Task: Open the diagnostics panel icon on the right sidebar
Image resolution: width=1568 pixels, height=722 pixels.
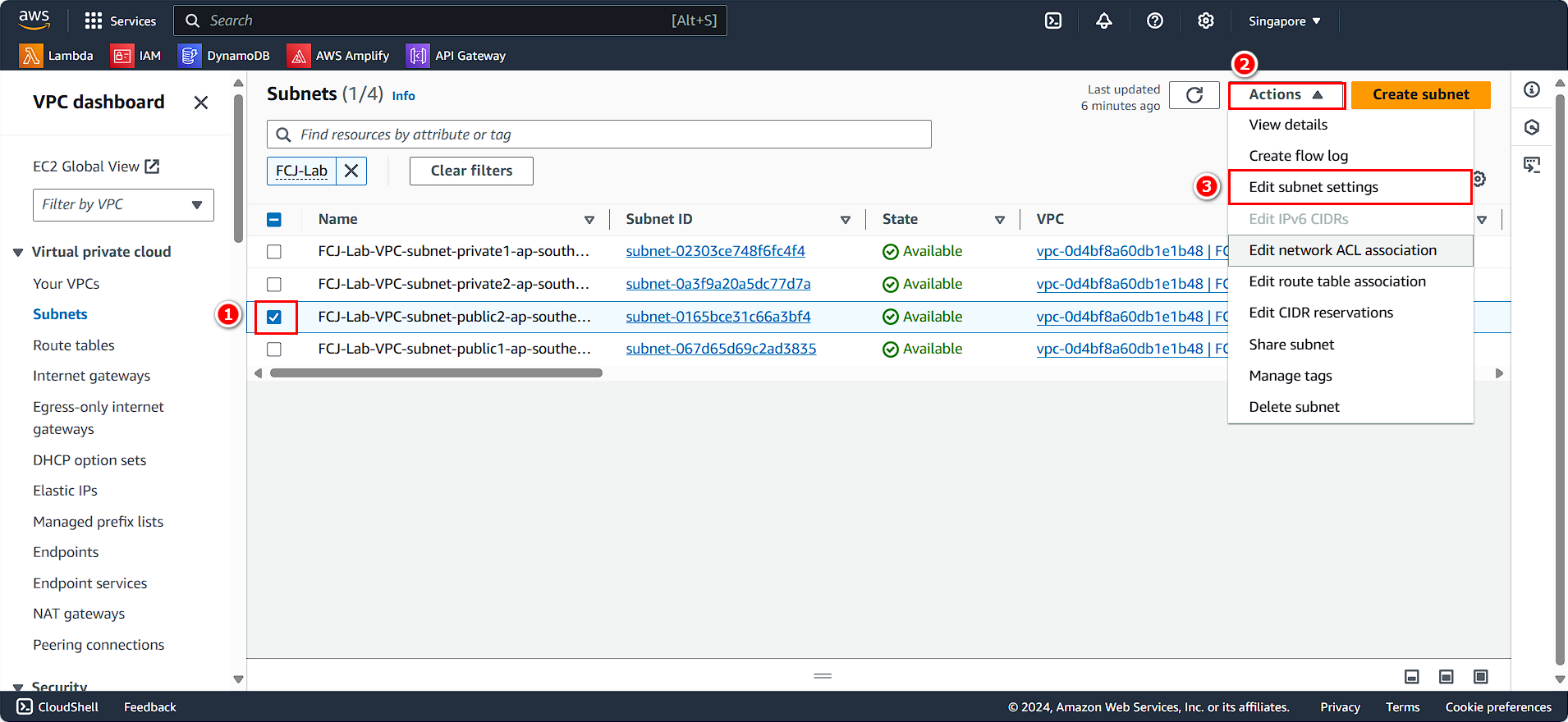Action: [1532, 165]
